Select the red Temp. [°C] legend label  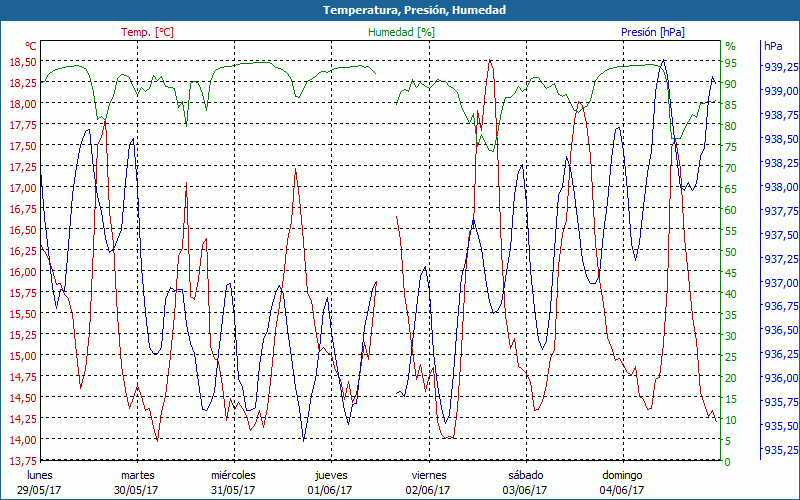click(x=147, y=32)
